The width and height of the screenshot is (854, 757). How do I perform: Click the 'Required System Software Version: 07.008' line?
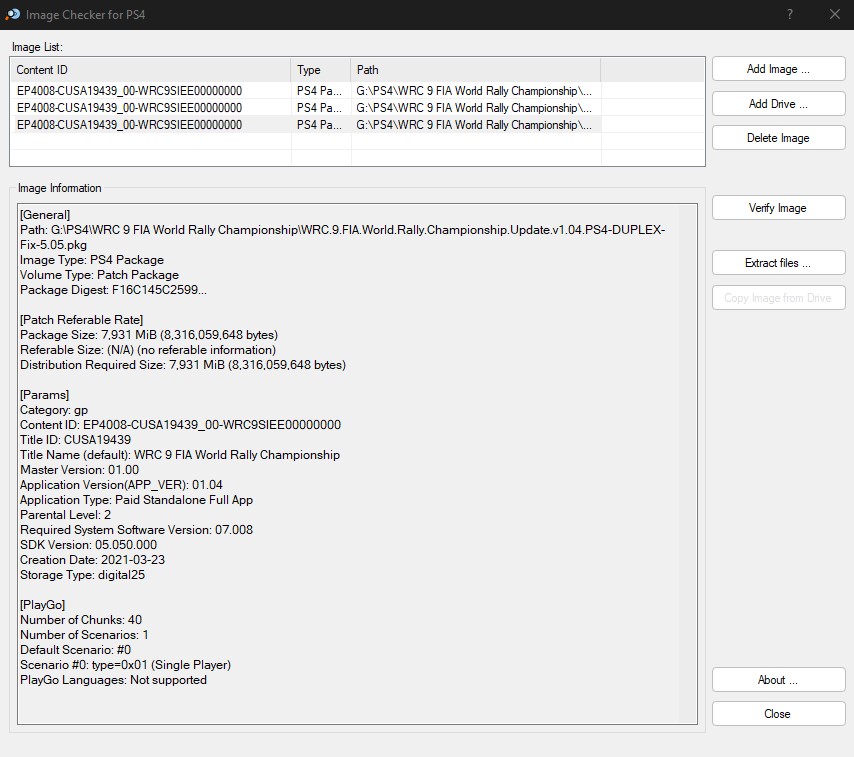[x=137, y=530]
